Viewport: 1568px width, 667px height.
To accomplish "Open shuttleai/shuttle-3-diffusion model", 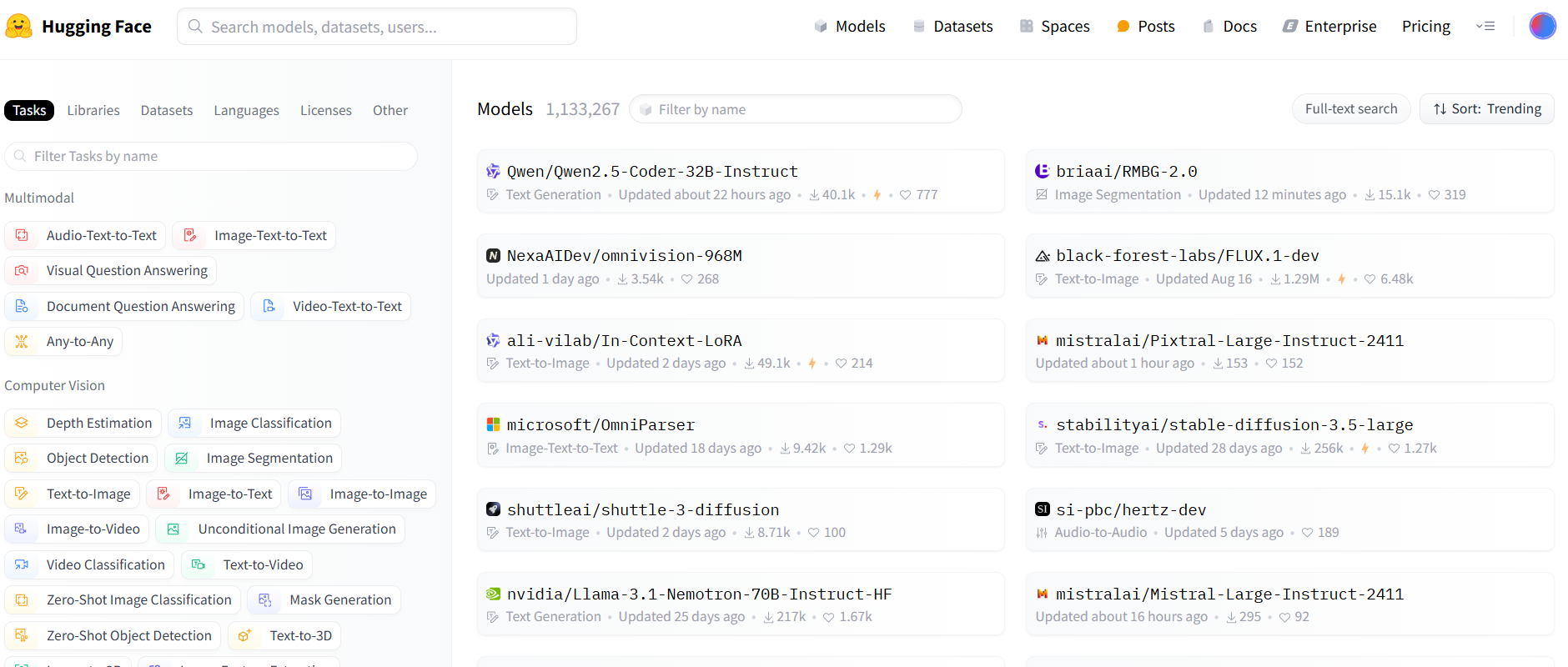I will click(x=741, y=520).
